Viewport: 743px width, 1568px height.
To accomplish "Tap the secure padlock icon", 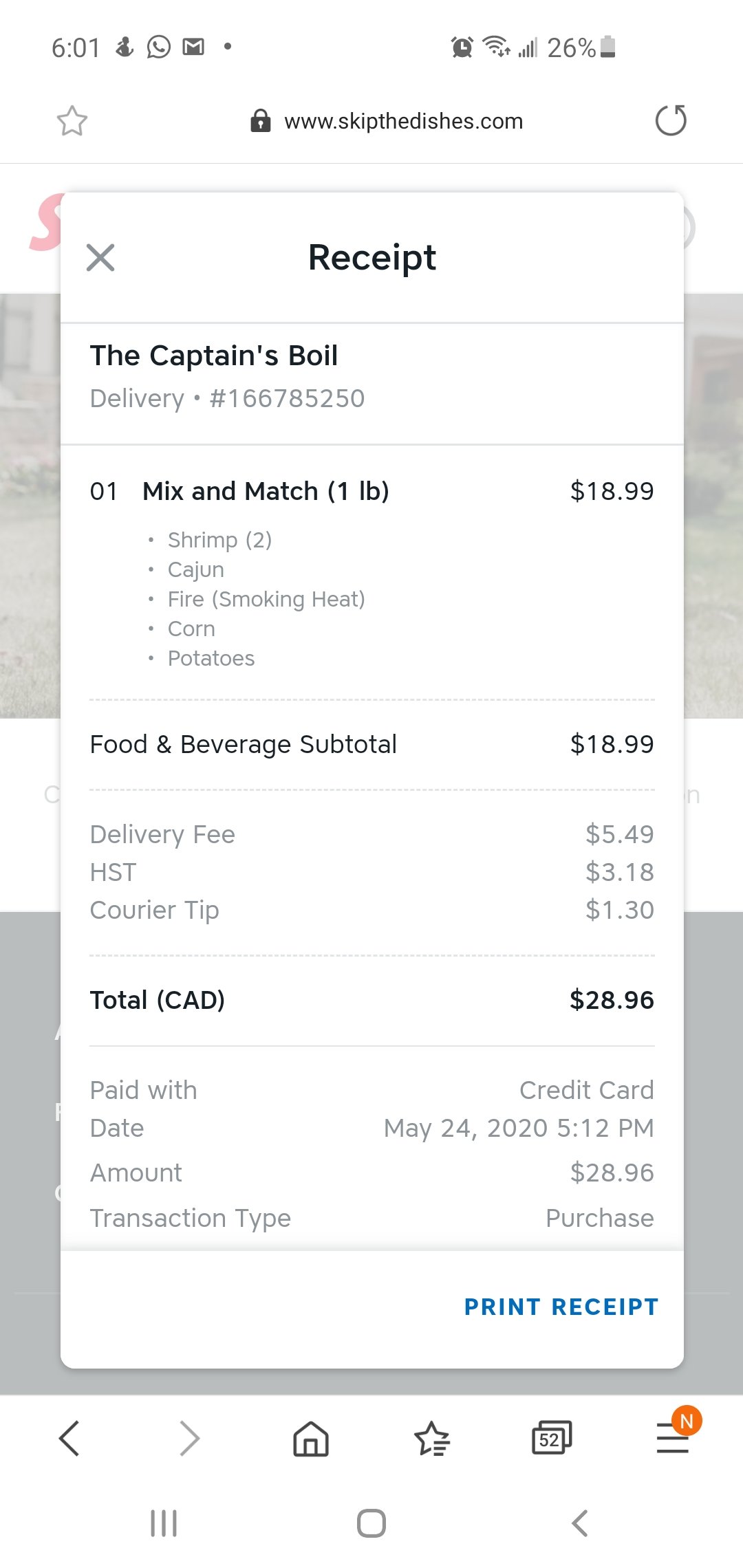I will (x=260, y=121).
